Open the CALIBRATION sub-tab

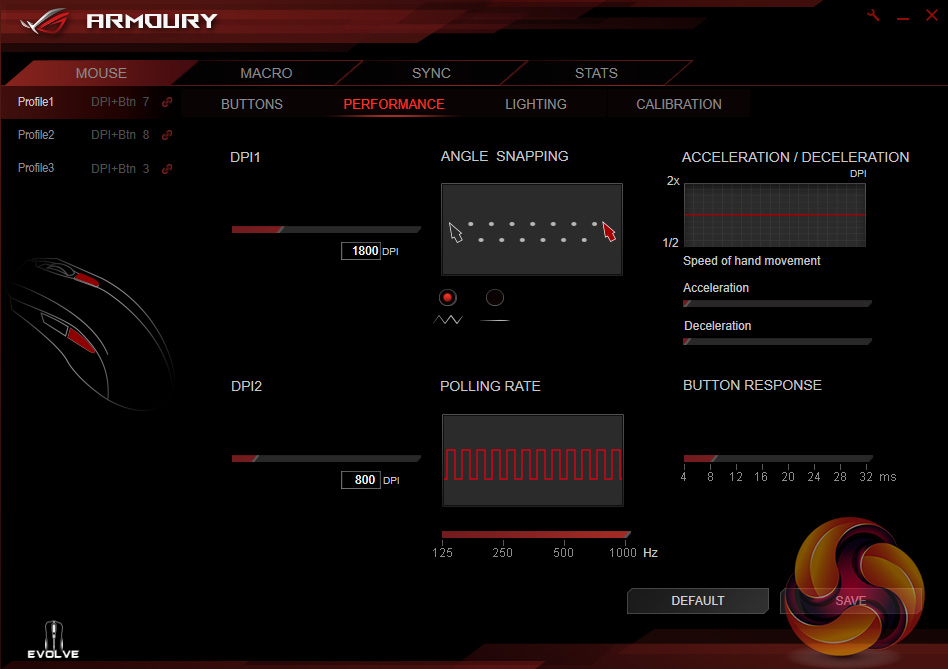point(678,104)
